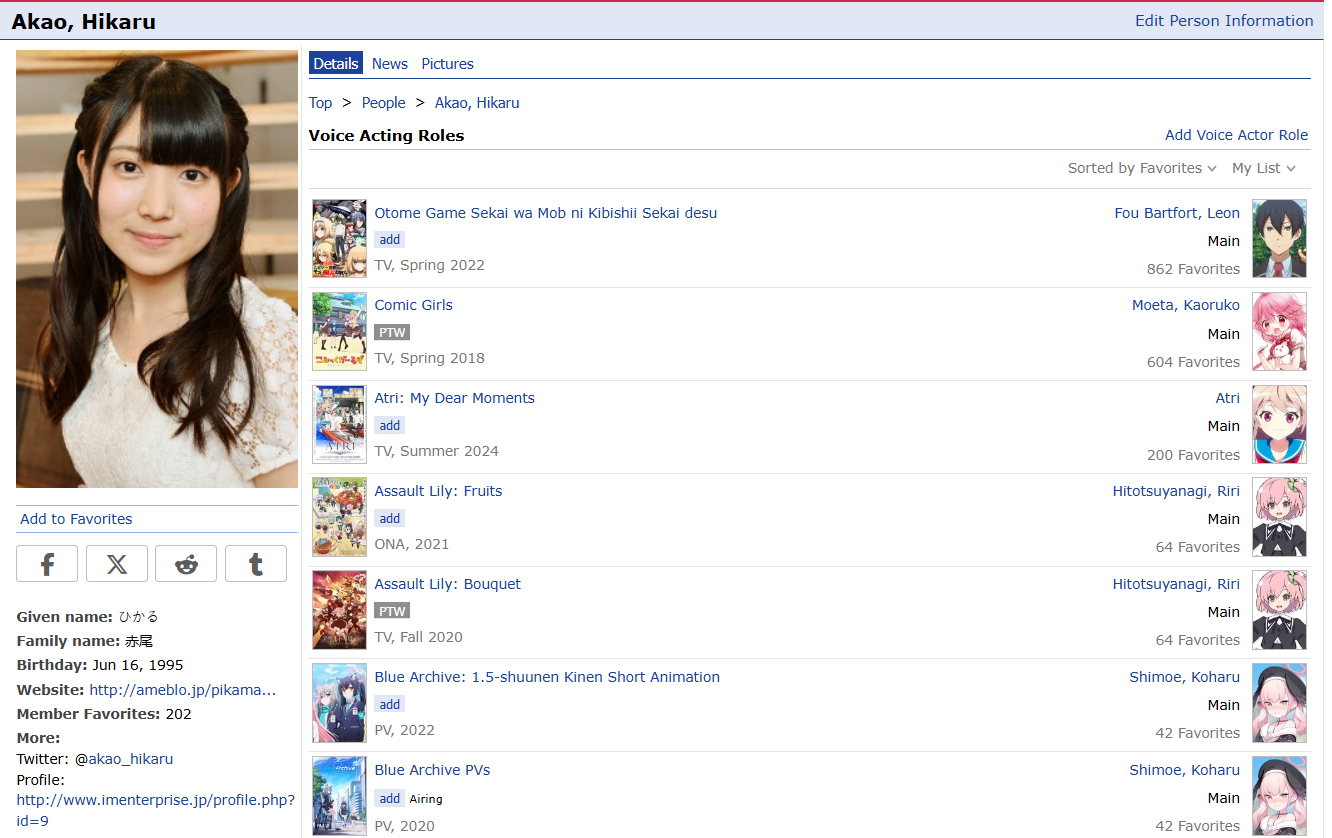Click Edit Person Information link
The image size is (1332, 838).
[1224, 21]
